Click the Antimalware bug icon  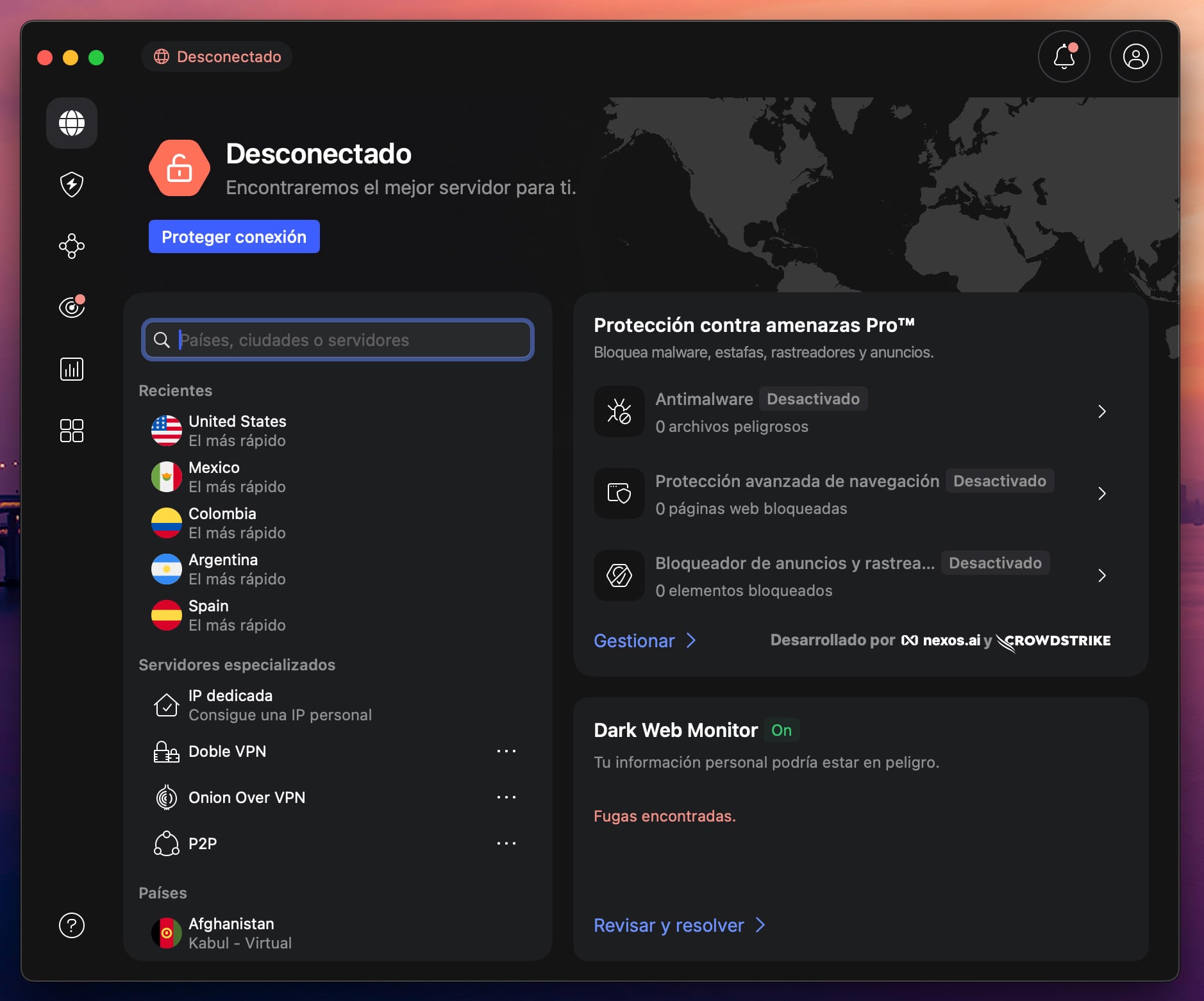click(619, 411)
